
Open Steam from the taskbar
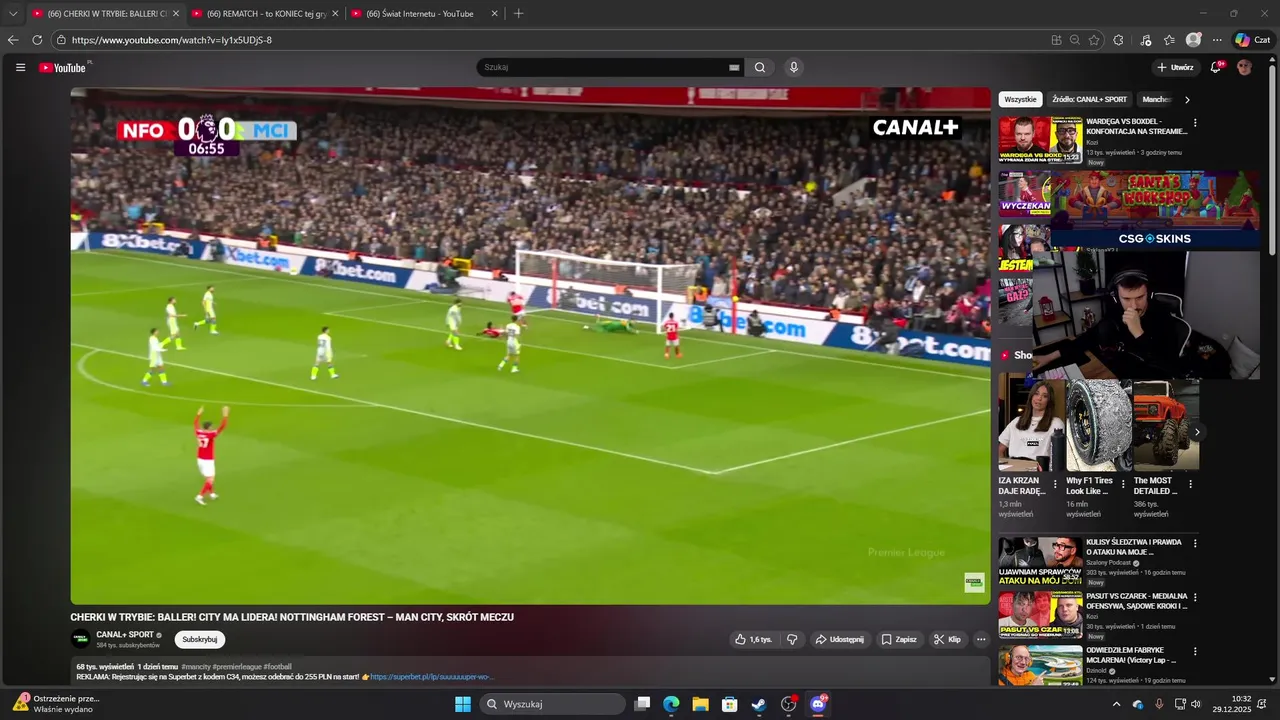(x=759, y=704)
